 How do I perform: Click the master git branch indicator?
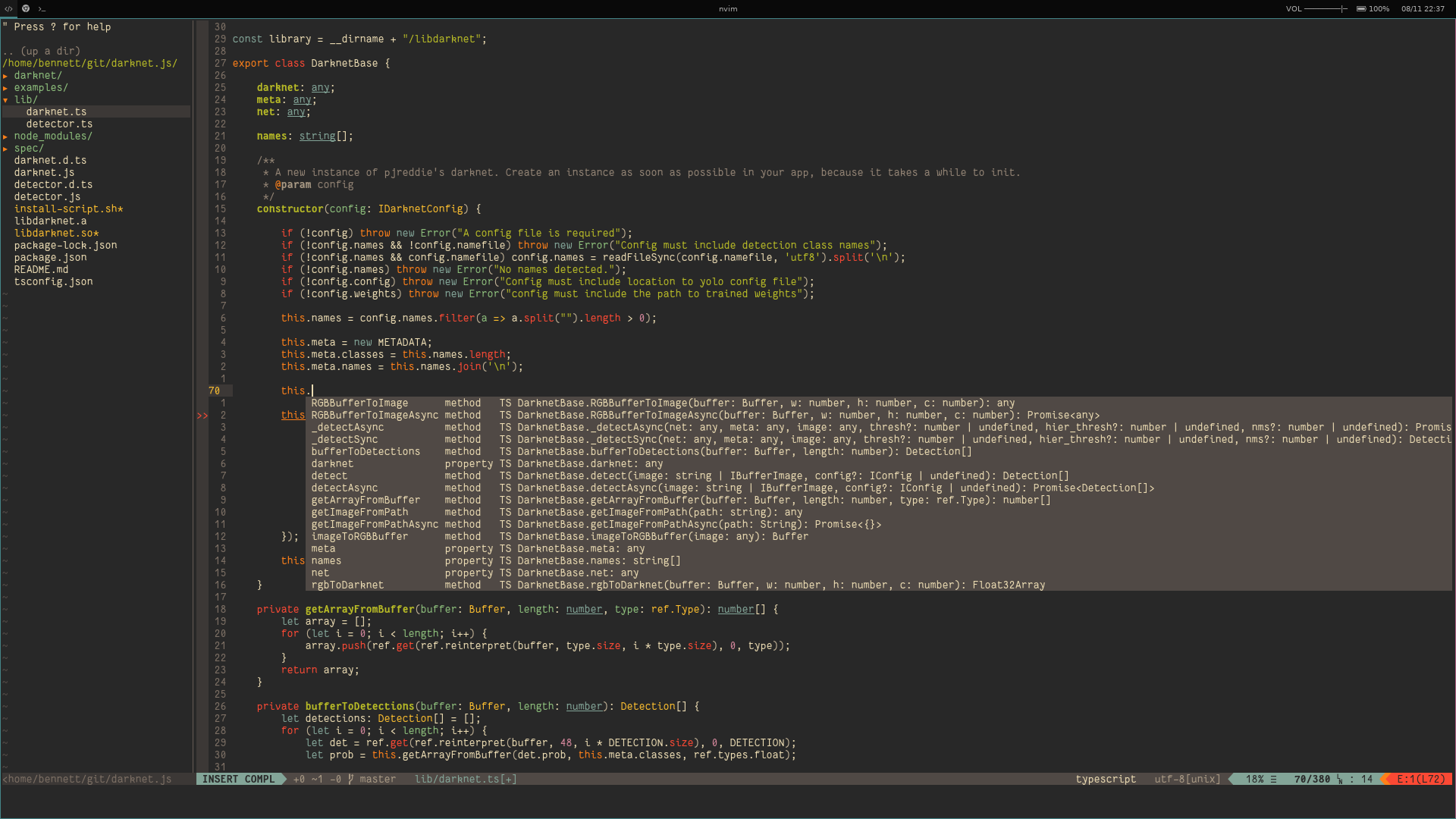point(372,779)
